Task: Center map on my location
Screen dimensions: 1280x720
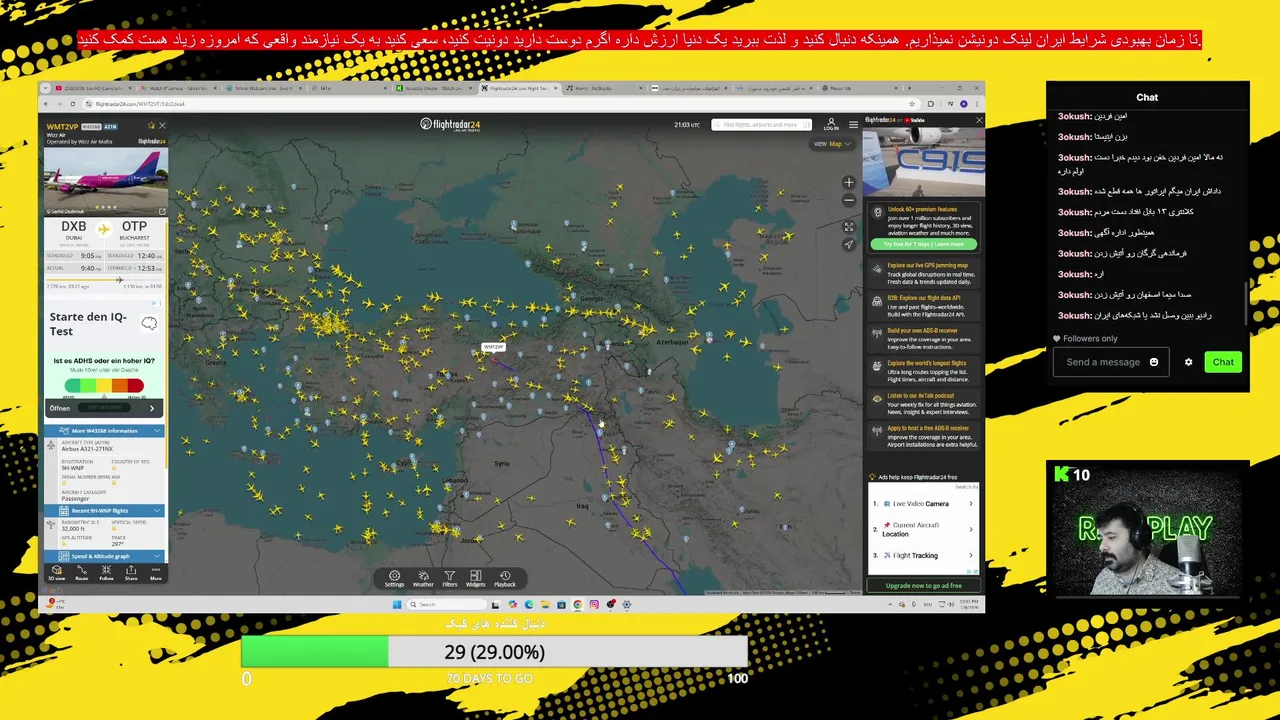Action: click(849, 244)
